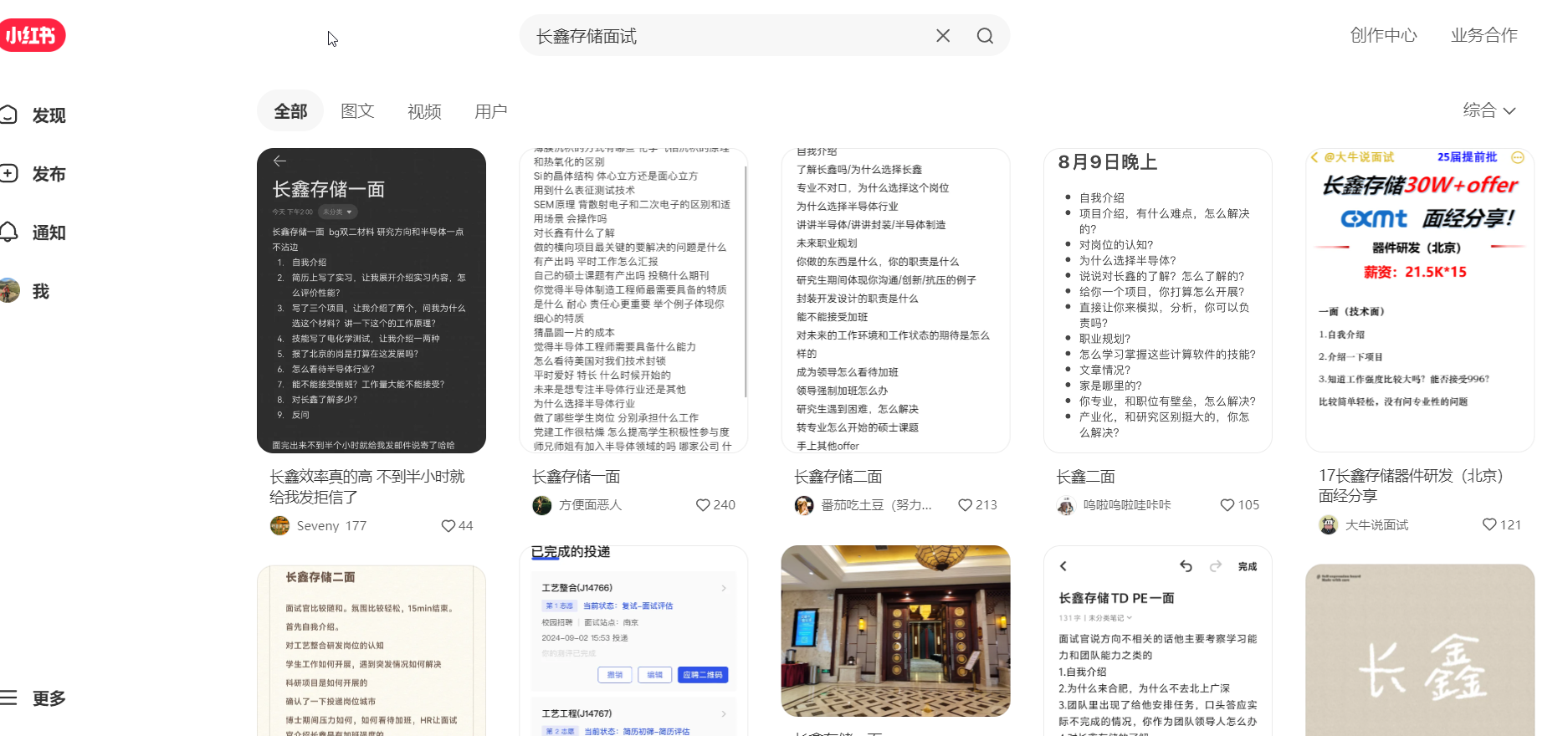
Task: Open post title 长鑫二面
Action: (1085, 477)
